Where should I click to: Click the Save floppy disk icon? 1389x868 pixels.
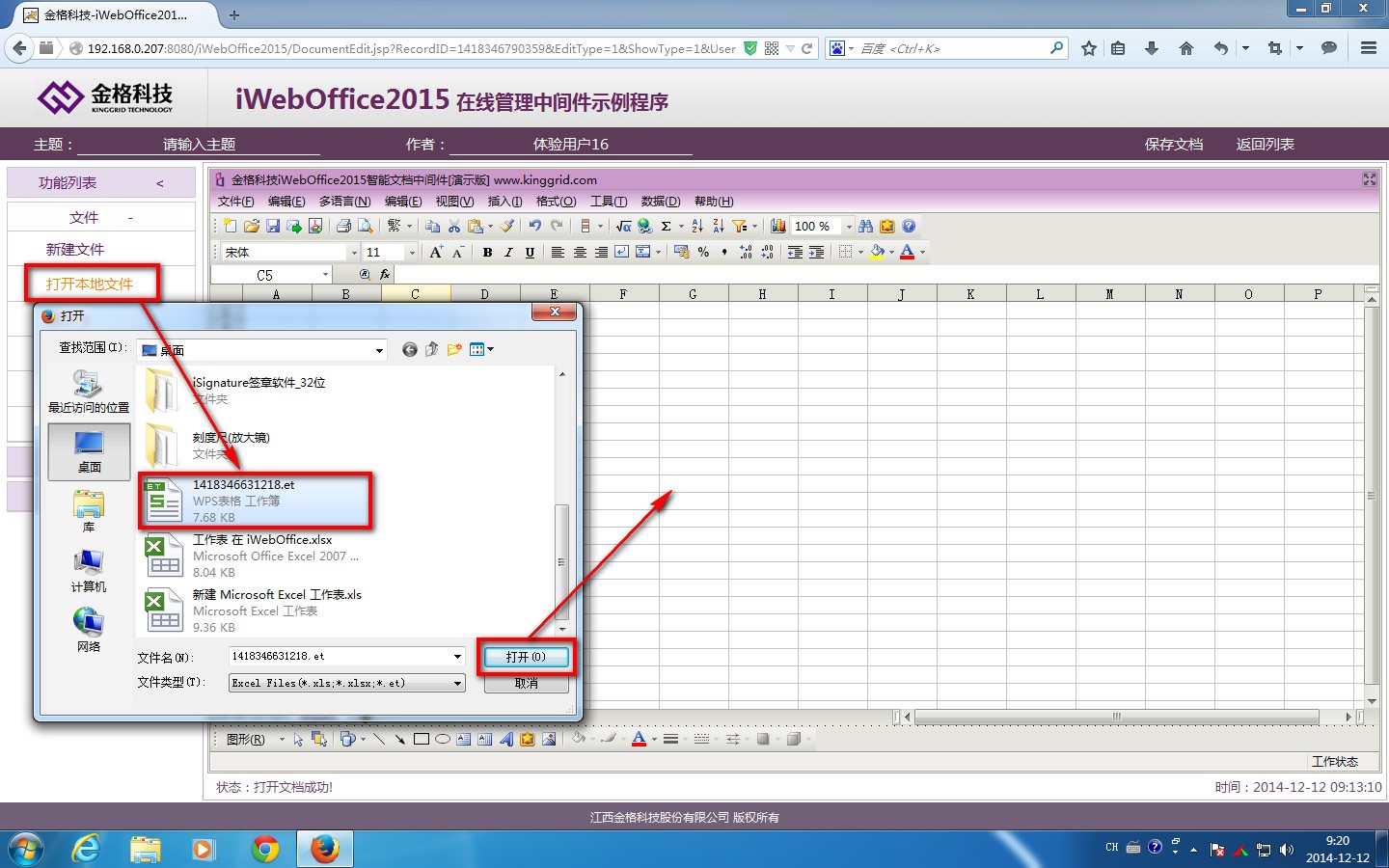point(273,226)
